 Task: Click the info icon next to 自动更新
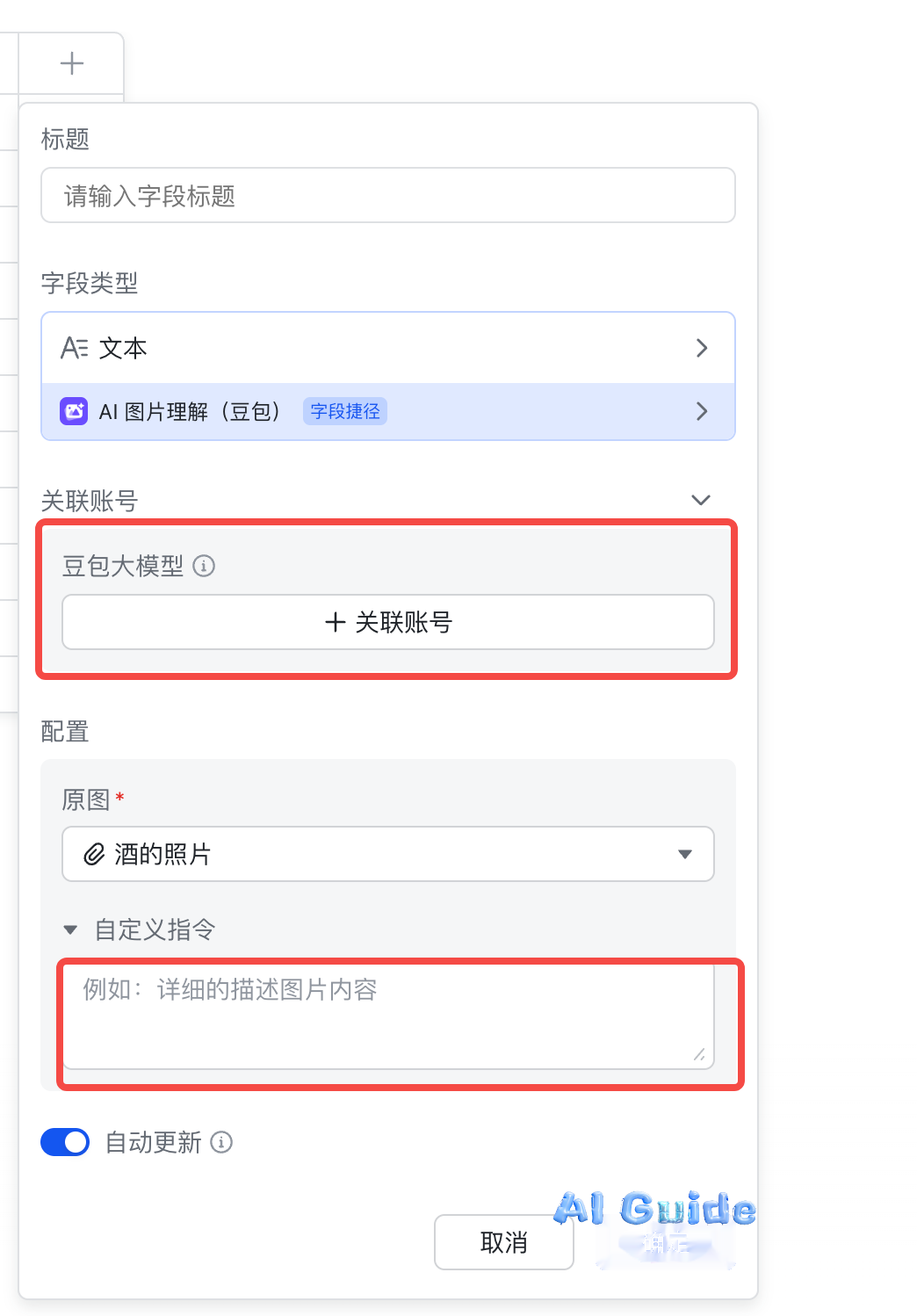click(221, 1142)
